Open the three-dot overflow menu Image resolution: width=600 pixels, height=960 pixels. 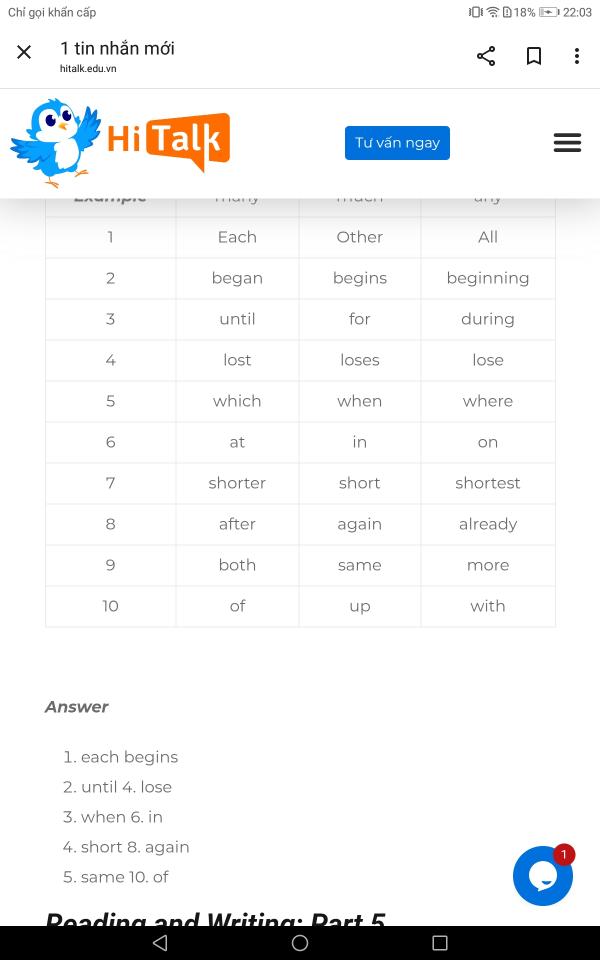(x=577, y=56)
